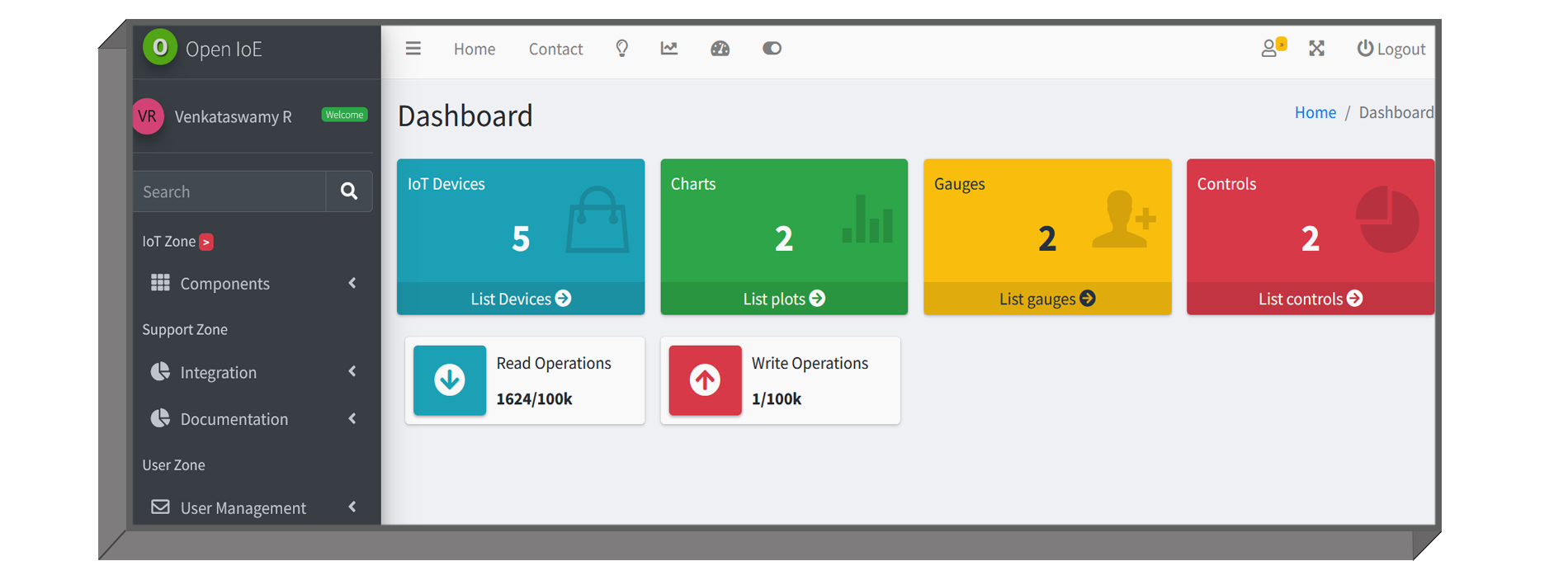The height and width of the screenshot is (580, 1568).
Task: Click the Write Operations upload arrow icon
Action: 705,380
